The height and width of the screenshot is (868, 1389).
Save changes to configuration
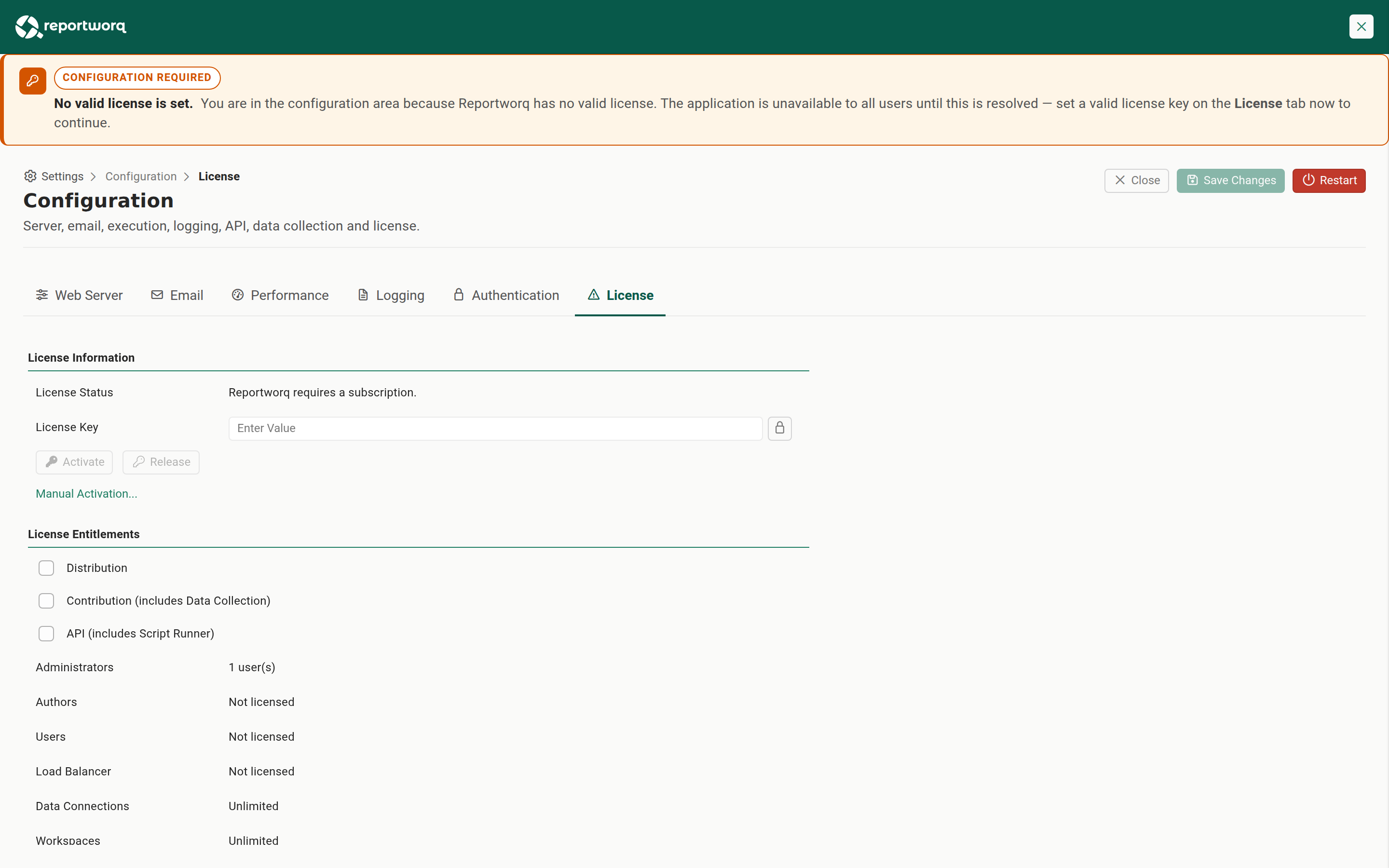pyautogui.click(x=1231, y=180)
